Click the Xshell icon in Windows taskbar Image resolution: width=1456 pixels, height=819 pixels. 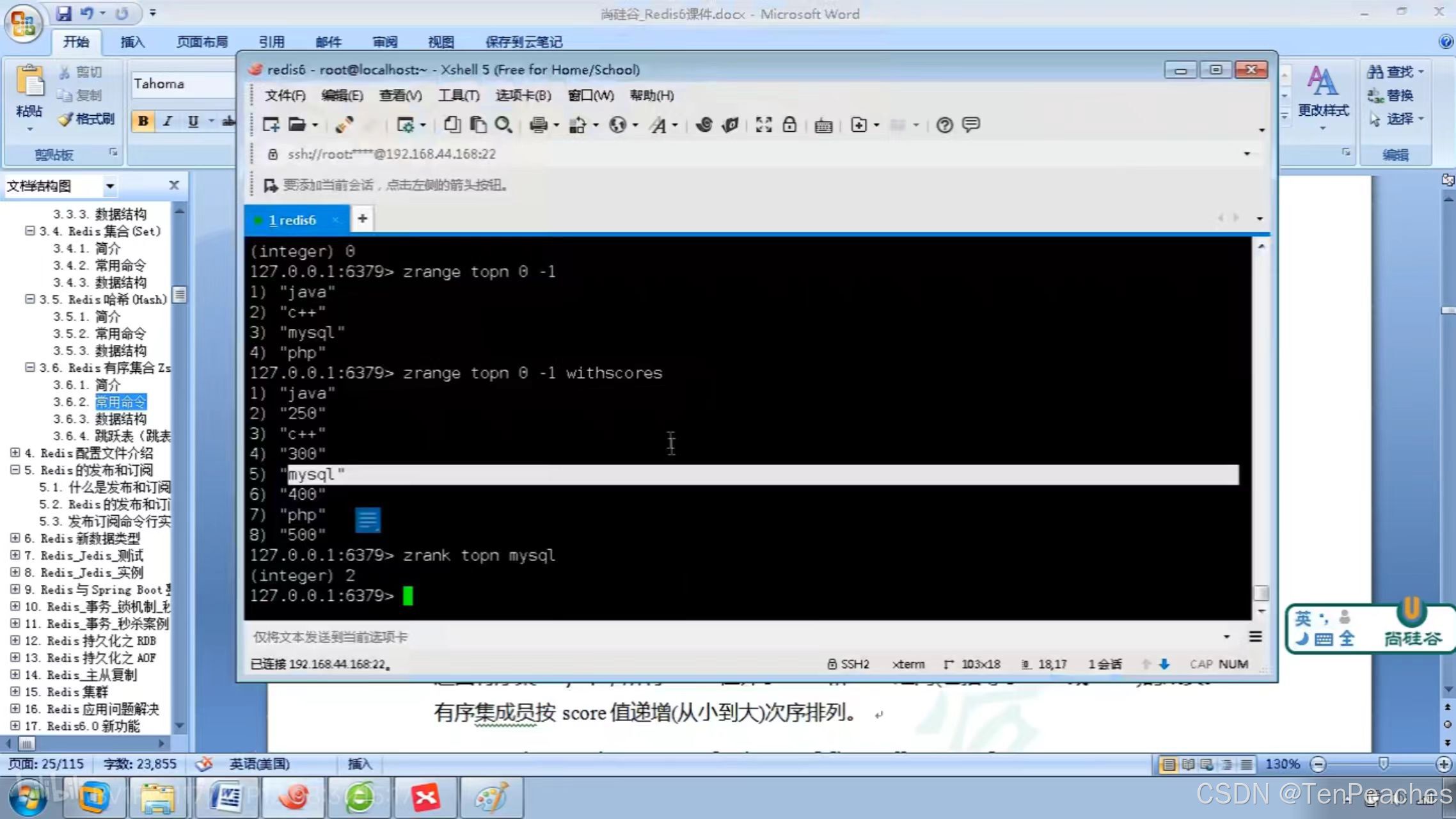coord(293,797)
